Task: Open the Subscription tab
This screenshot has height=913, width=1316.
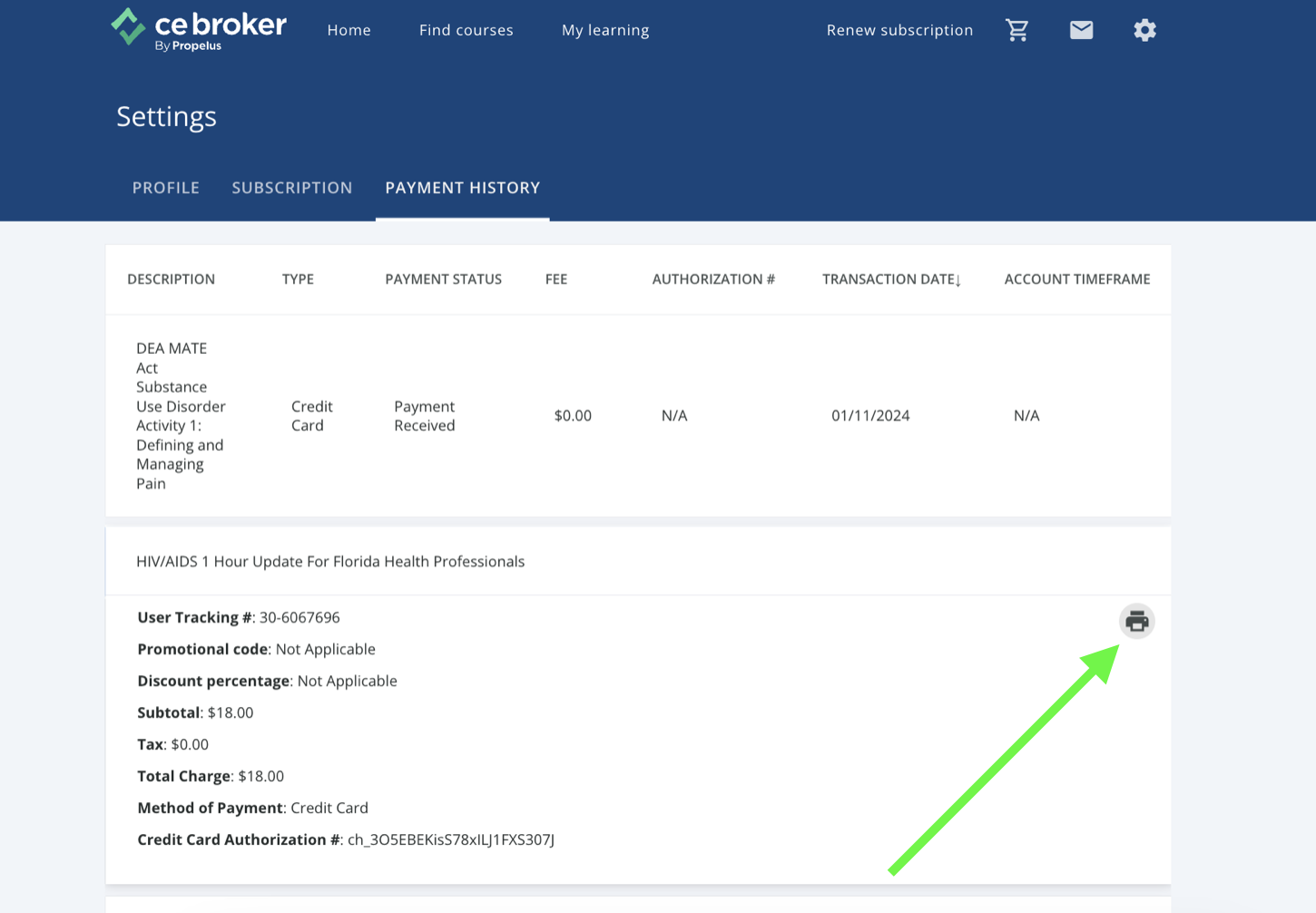Action: [292, 188]
